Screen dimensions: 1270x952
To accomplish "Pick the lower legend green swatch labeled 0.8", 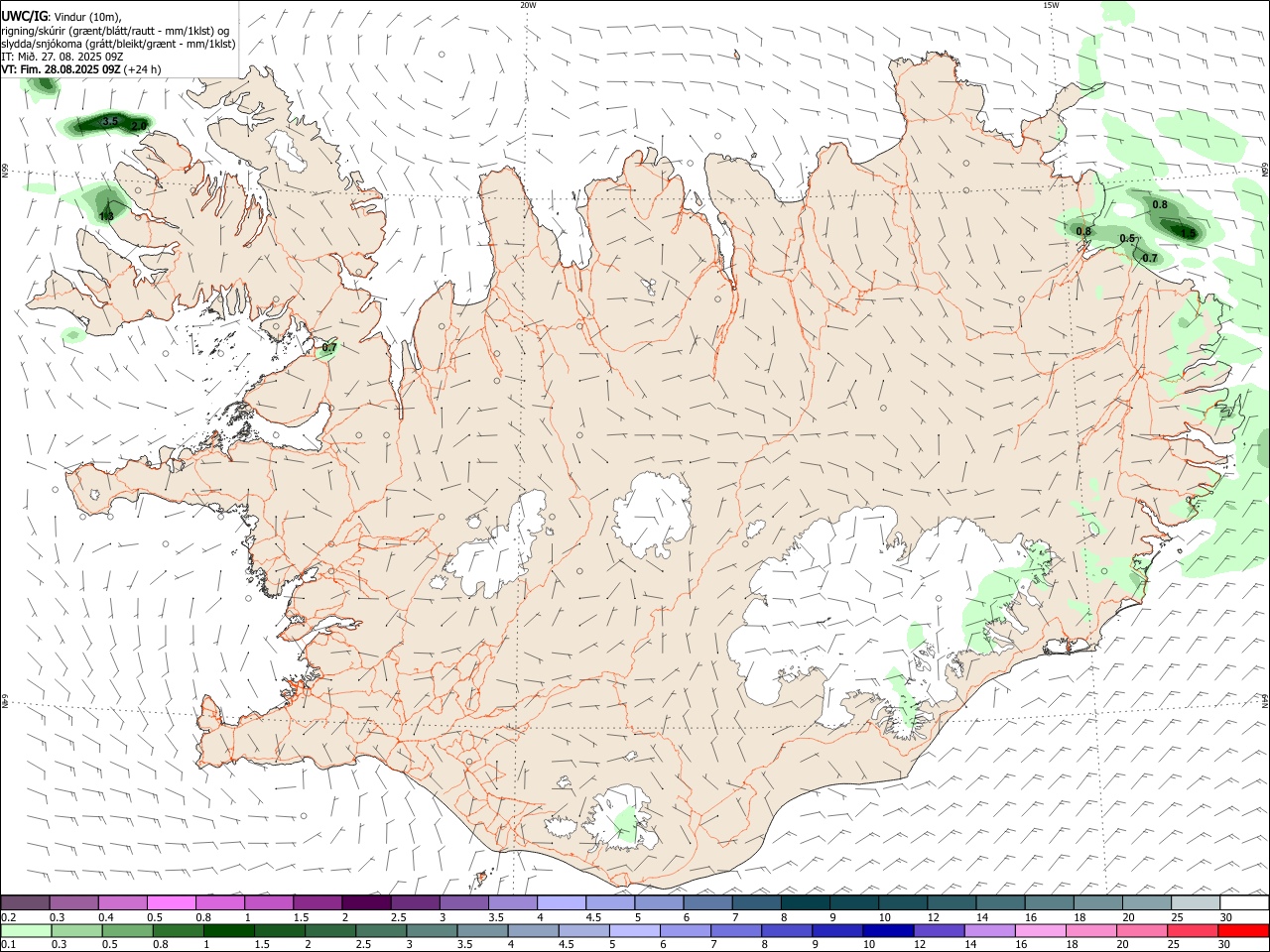I will coord(180,930).
